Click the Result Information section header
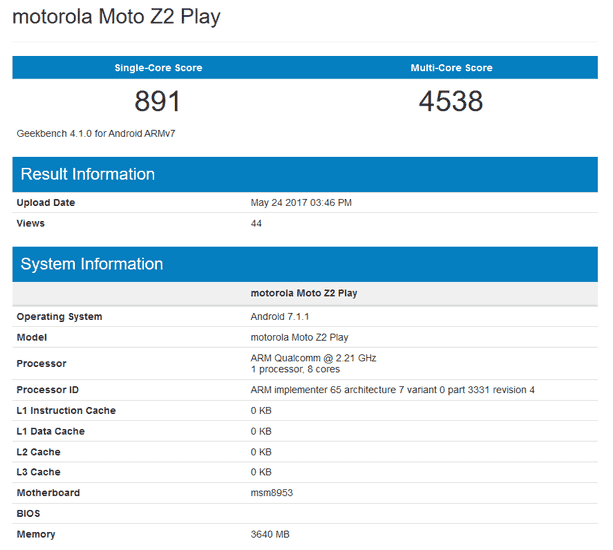 pyautogui.click(x=88, y=174)
